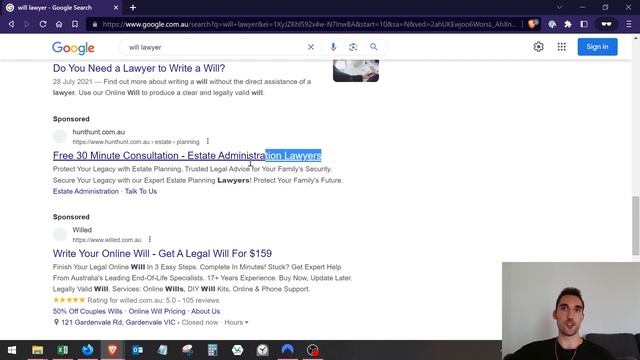Open the Windows Start menu
The width and height of the screenshot is (640, 360).
pos(12,350)
